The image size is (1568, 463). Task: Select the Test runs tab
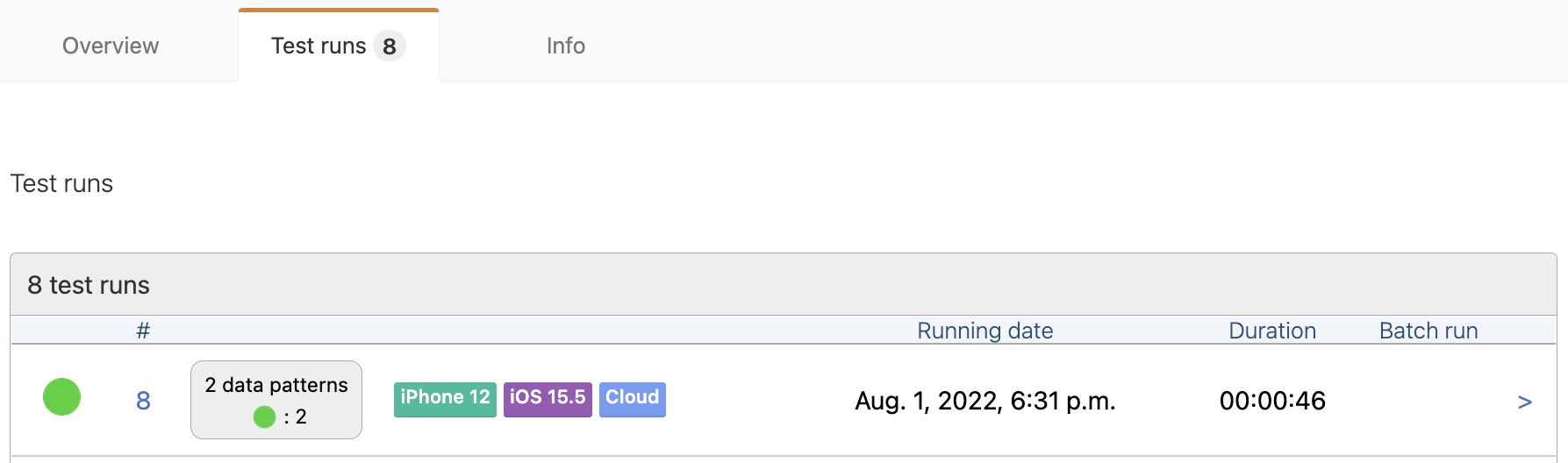[x=338, y=46]
